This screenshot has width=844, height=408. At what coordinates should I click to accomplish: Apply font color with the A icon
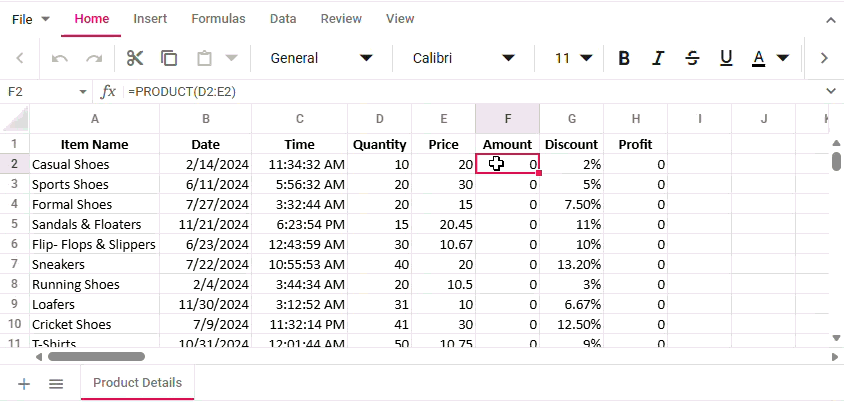(x=758, y=58)
